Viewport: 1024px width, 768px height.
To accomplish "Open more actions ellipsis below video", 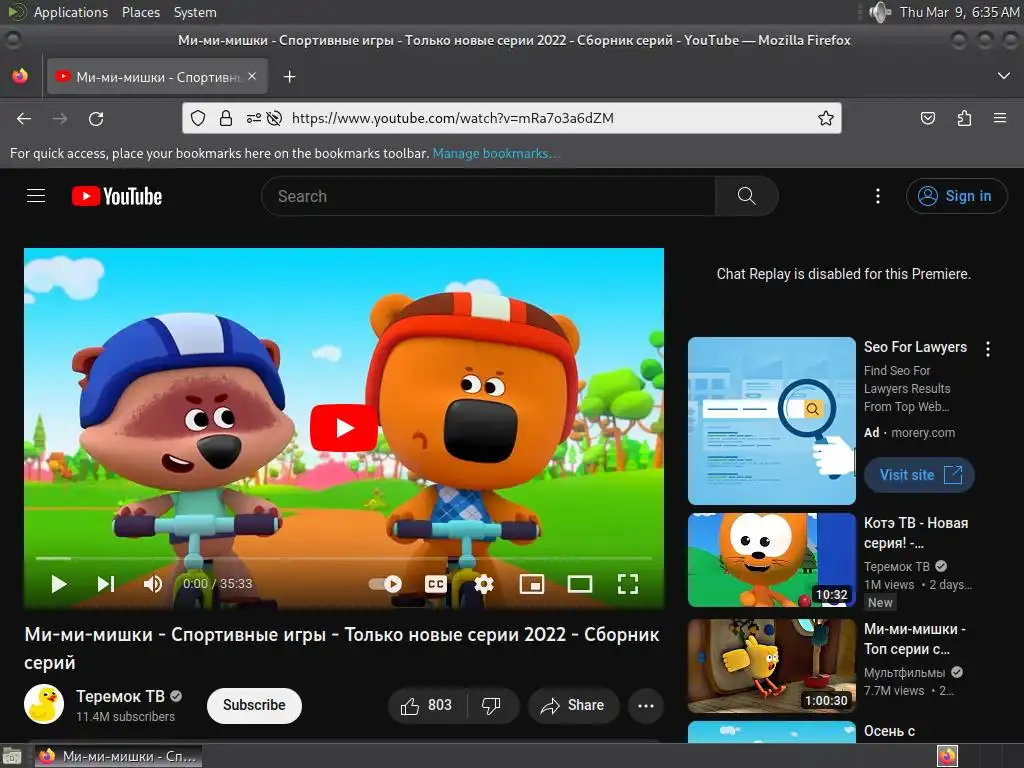I will (x=646, y=705).
